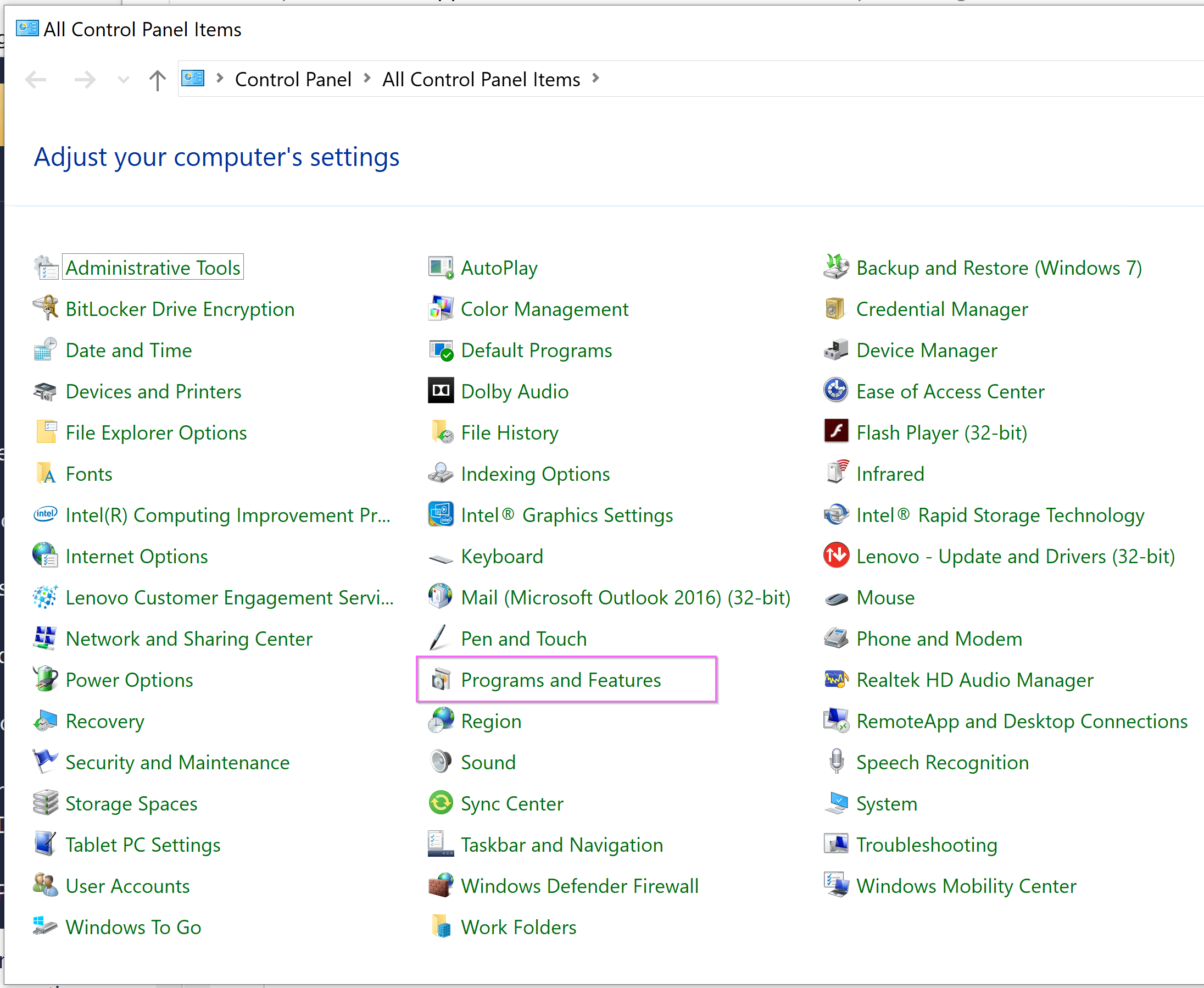Open the System link
Screen dimensions: 1204x988
click(887, 804)
